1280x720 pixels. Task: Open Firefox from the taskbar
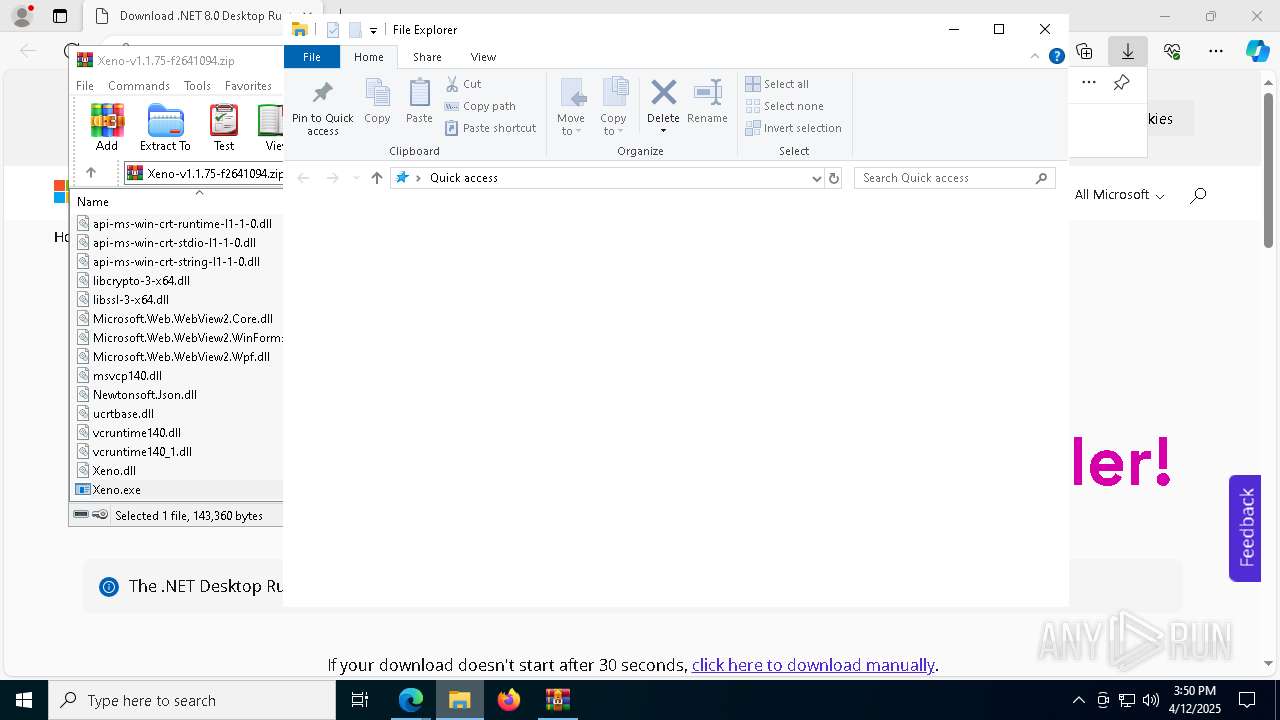point(509,700)
